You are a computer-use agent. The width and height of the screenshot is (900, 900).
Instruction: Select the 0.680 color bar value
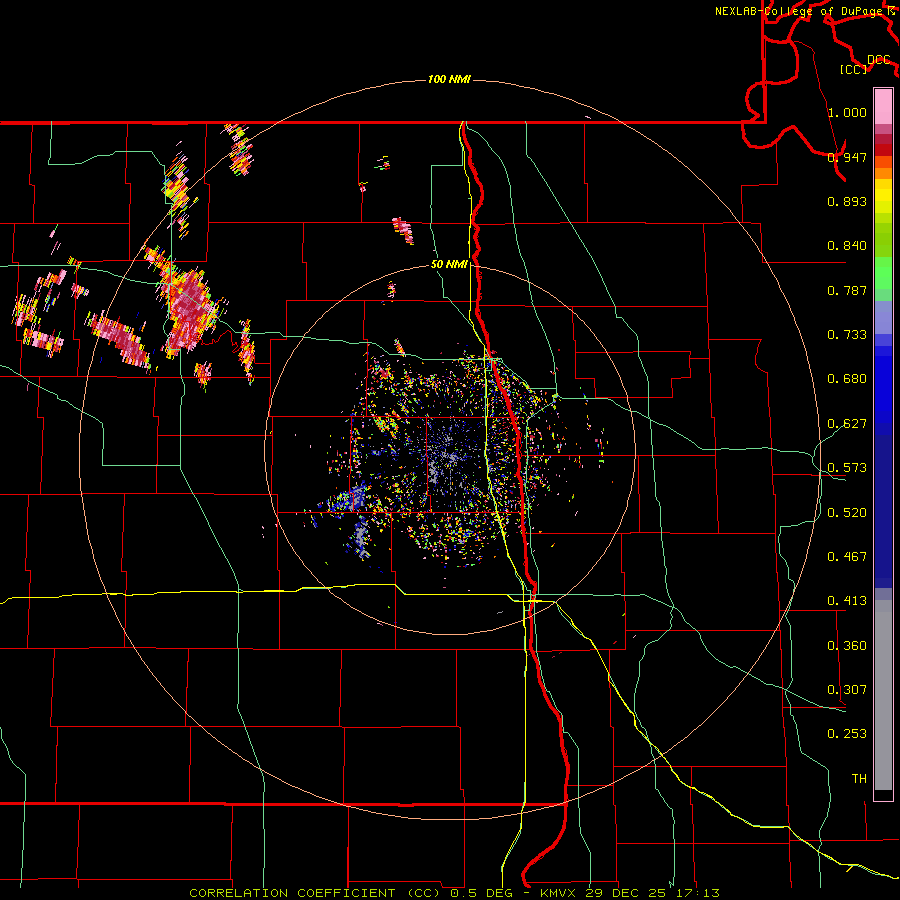(x=847, y=379)
